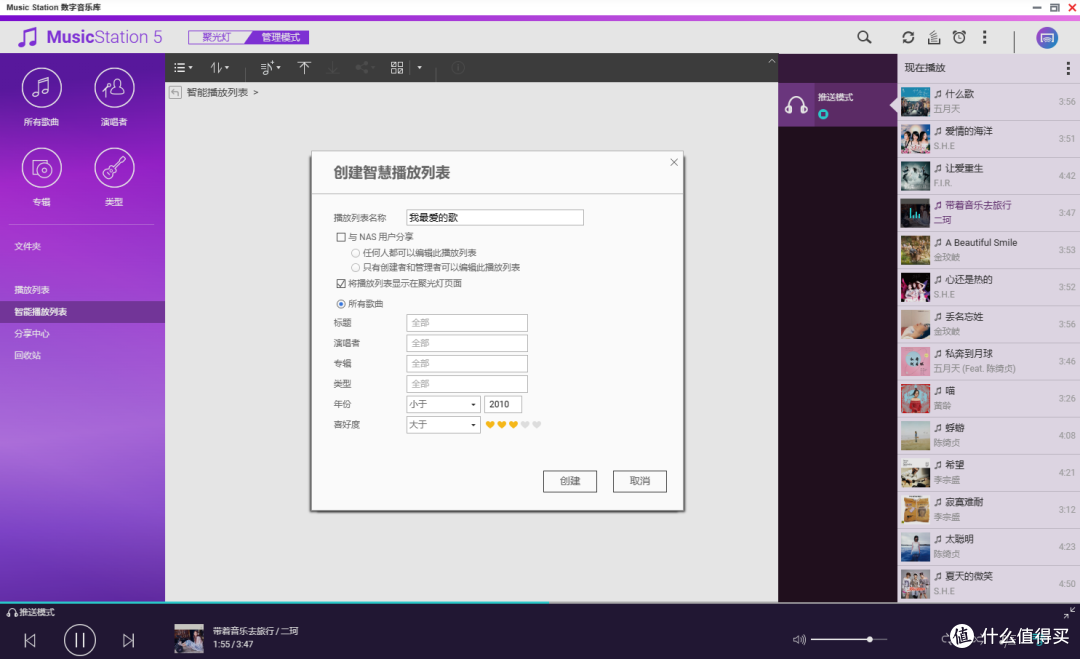Click the 类型 filter input field

[467, 384]
